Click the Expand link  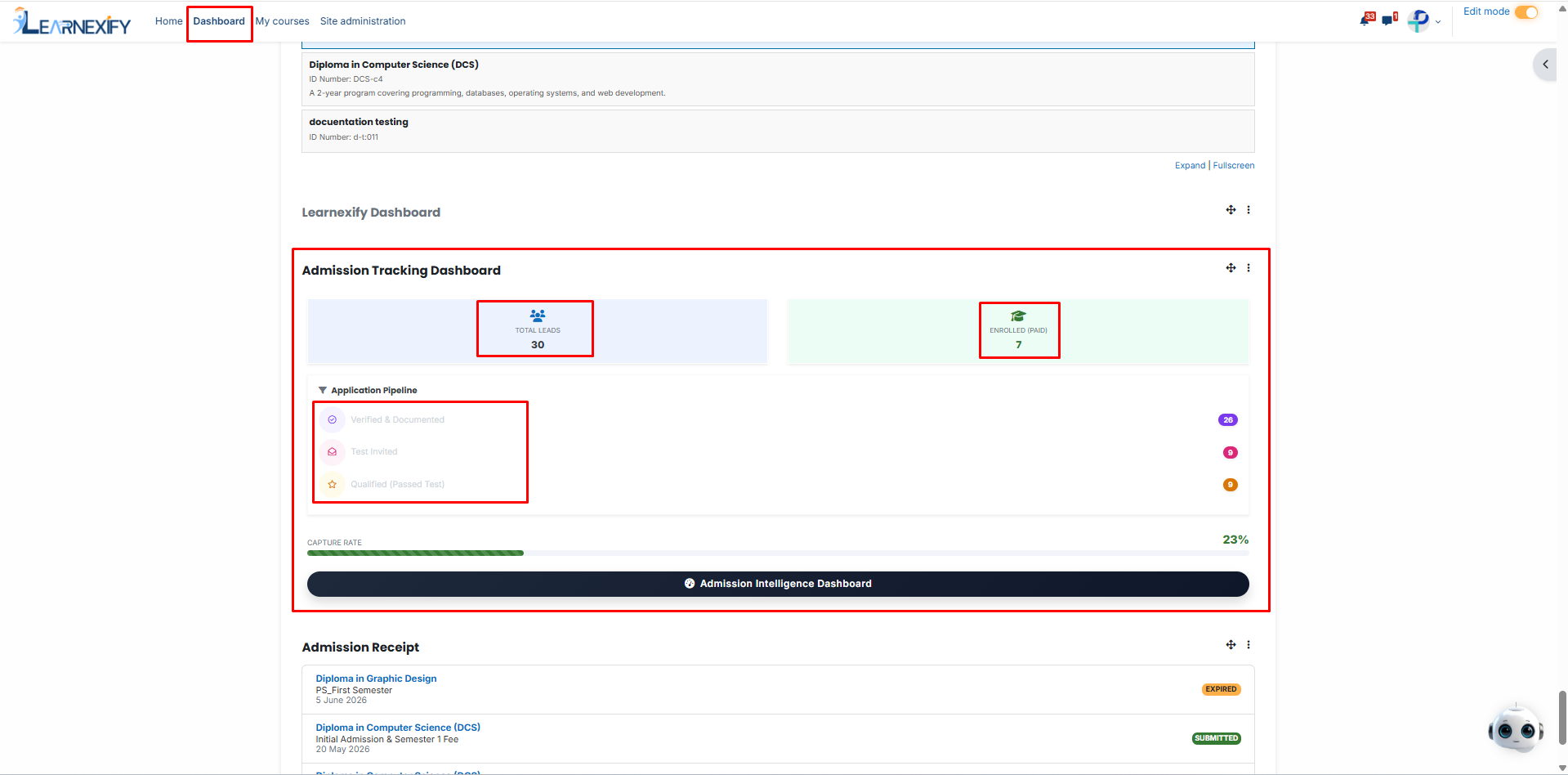coord(1190,165)
